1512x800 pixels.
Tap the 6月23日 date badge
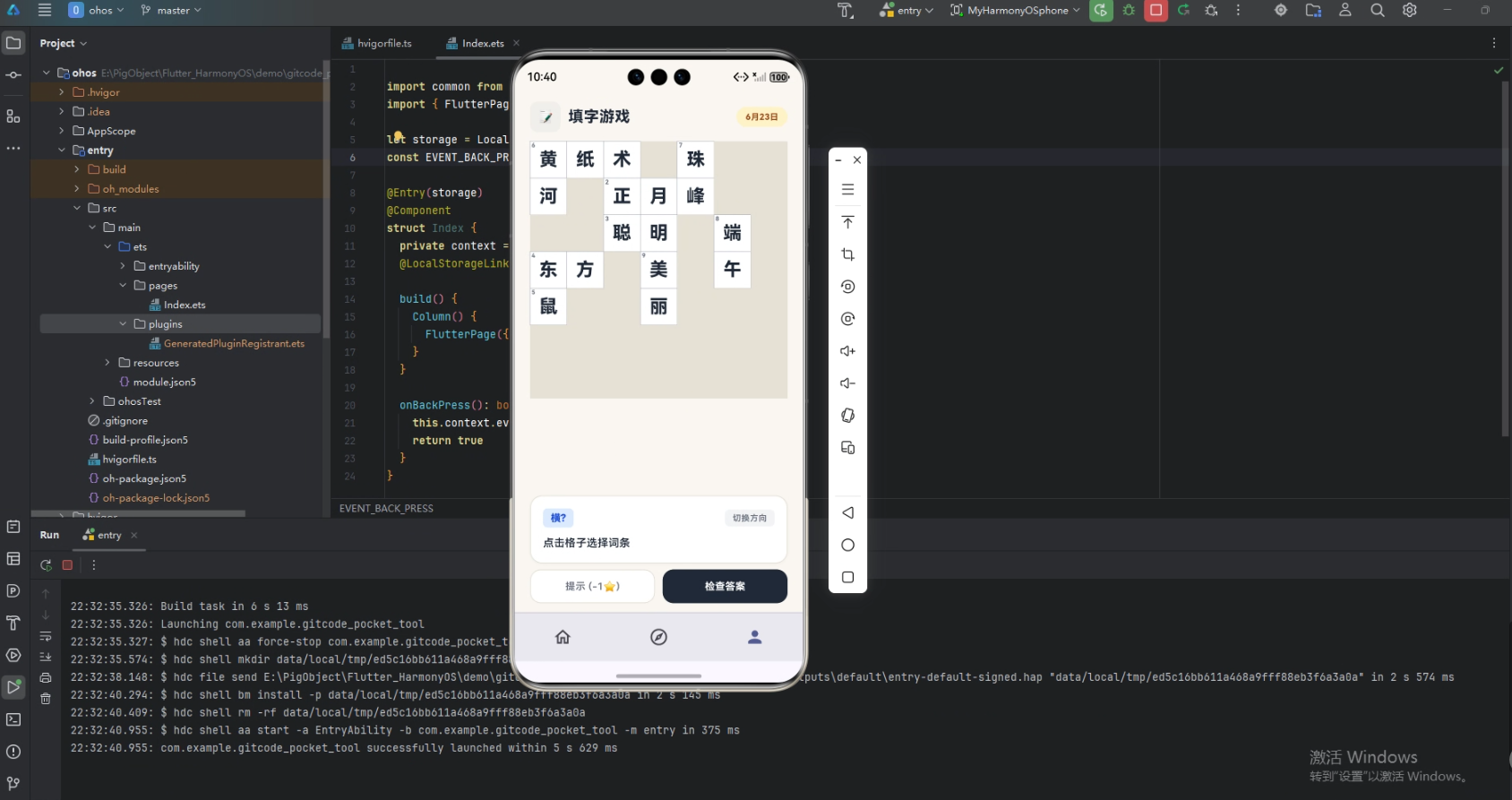761,116
